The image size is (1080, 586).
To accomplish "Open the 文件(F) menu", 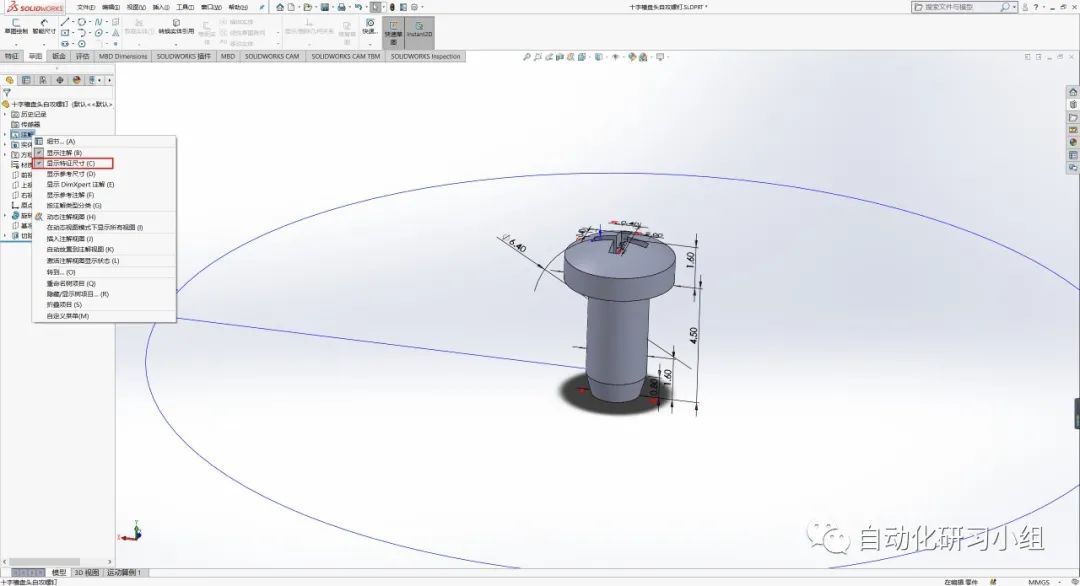I will pyautogui.click(x=86, y=8).
